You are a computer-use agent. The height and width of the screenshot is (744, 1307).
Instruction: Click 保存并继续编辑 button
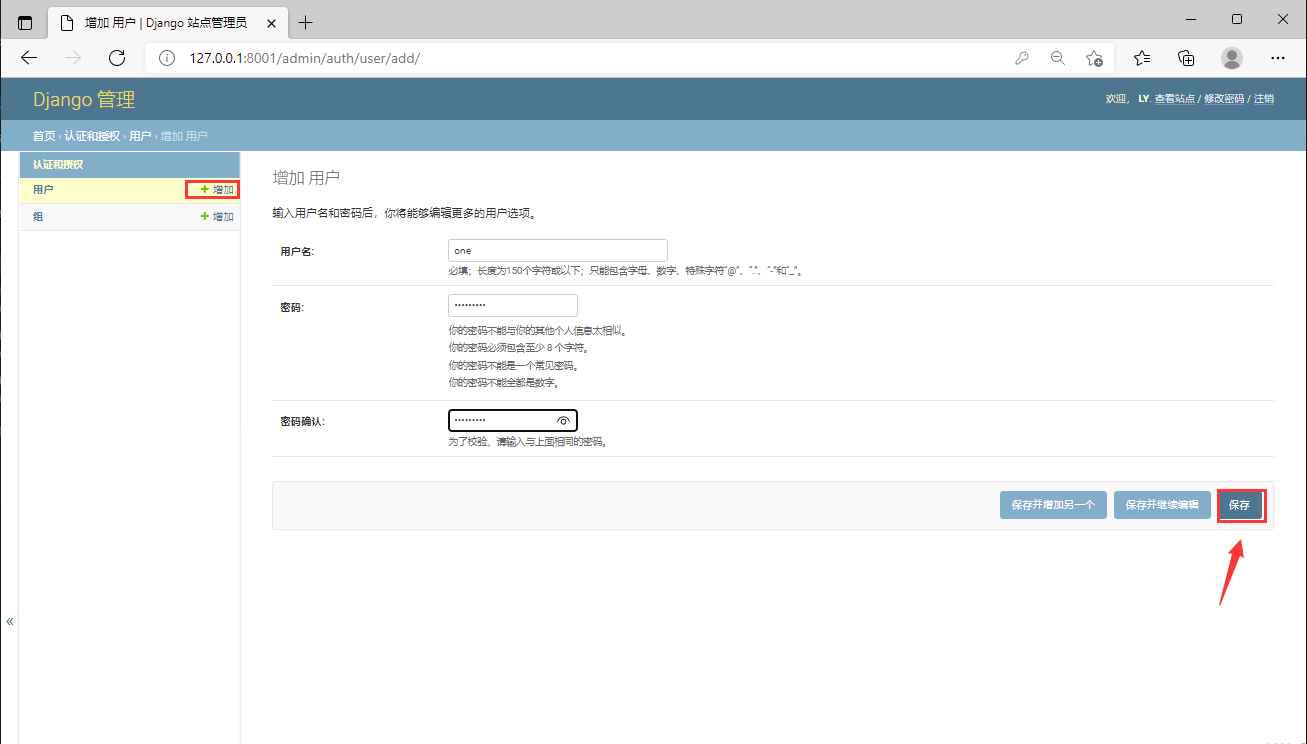pyautogui.click(x=1162, y=505)
